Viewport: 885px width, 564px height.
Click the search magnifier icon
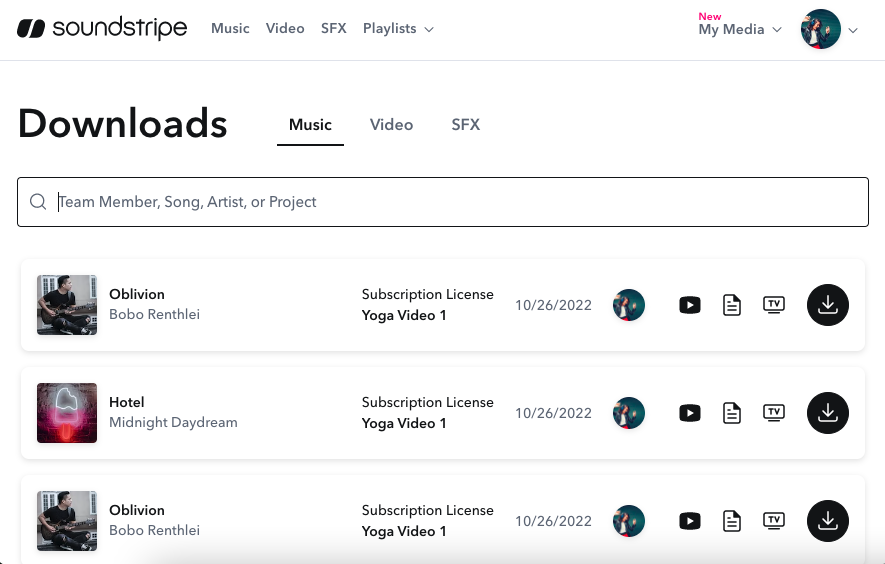click(x=38, y=202)
